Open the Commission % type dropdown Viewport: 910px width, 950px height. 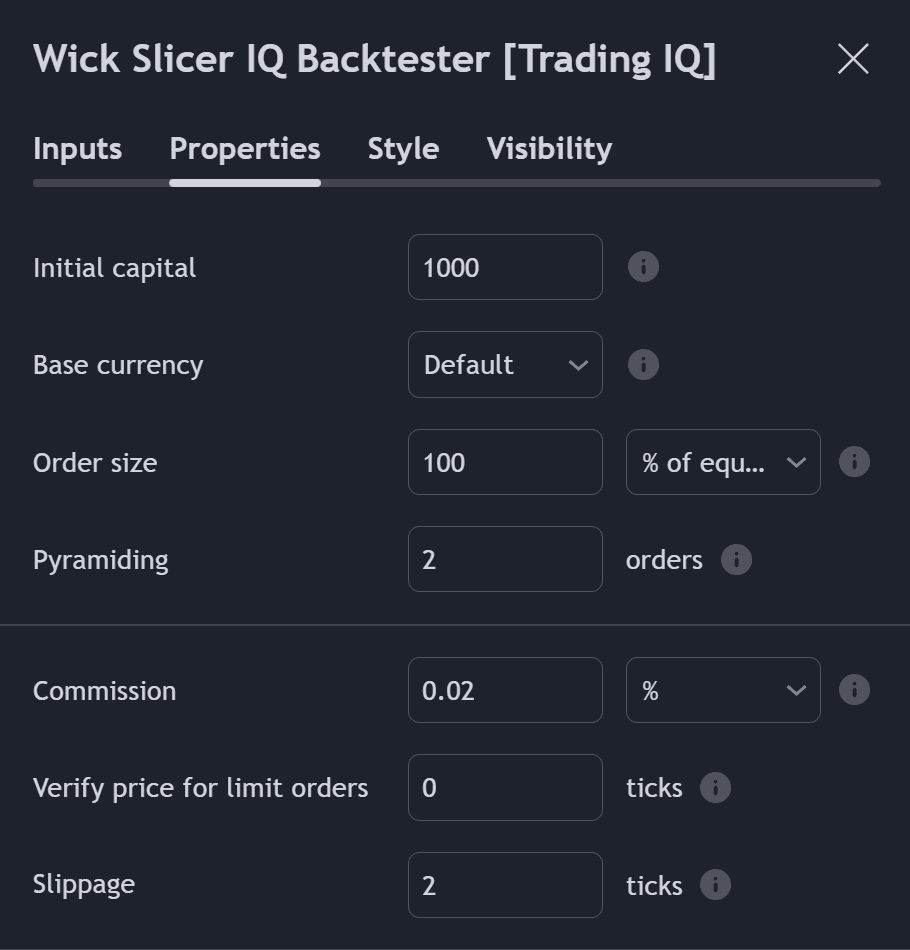[723, 690]
